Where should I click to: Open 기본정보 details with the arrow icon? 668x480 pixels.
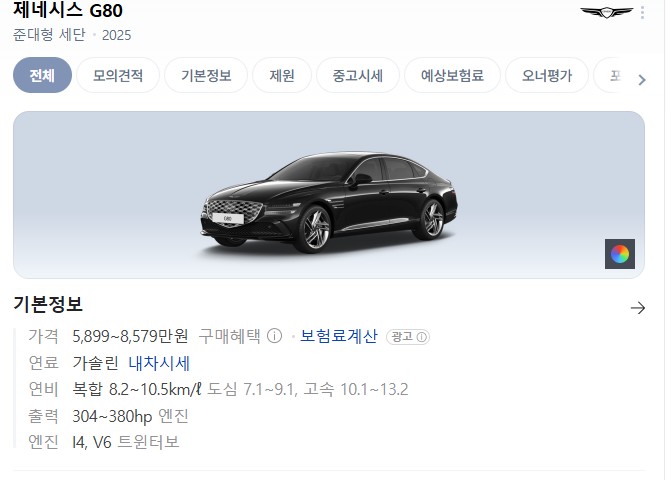[x=637, y=308]
